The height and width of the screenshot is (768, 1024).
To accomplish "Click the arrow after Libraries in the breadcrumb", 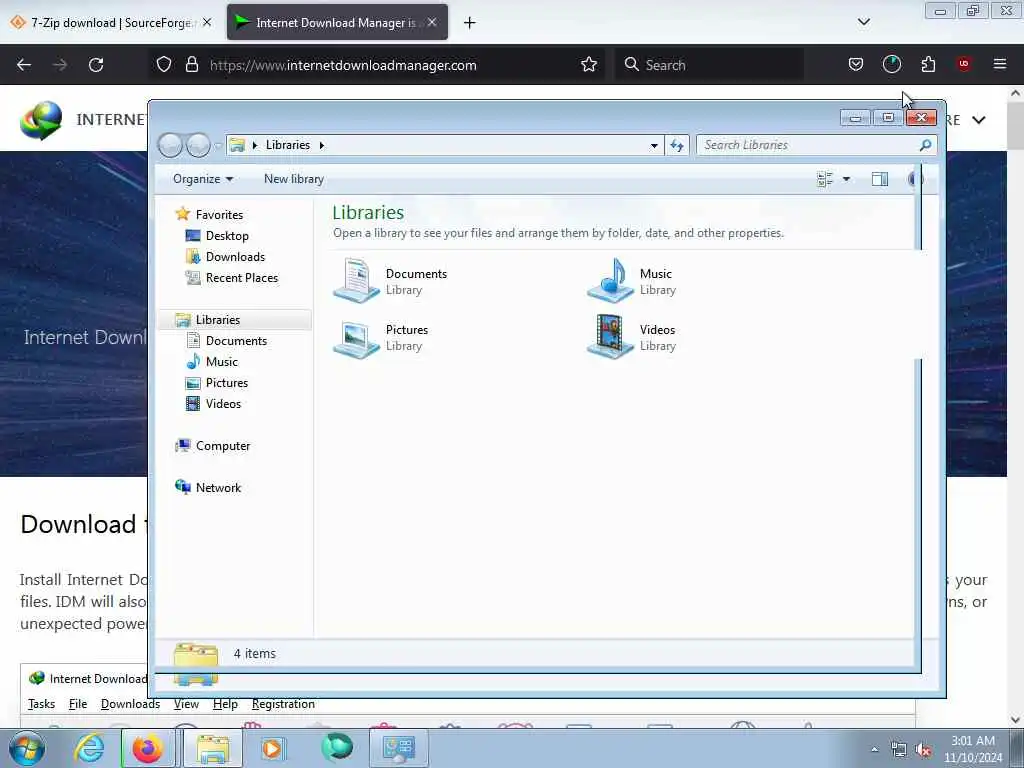I will (x=321, y=146).
